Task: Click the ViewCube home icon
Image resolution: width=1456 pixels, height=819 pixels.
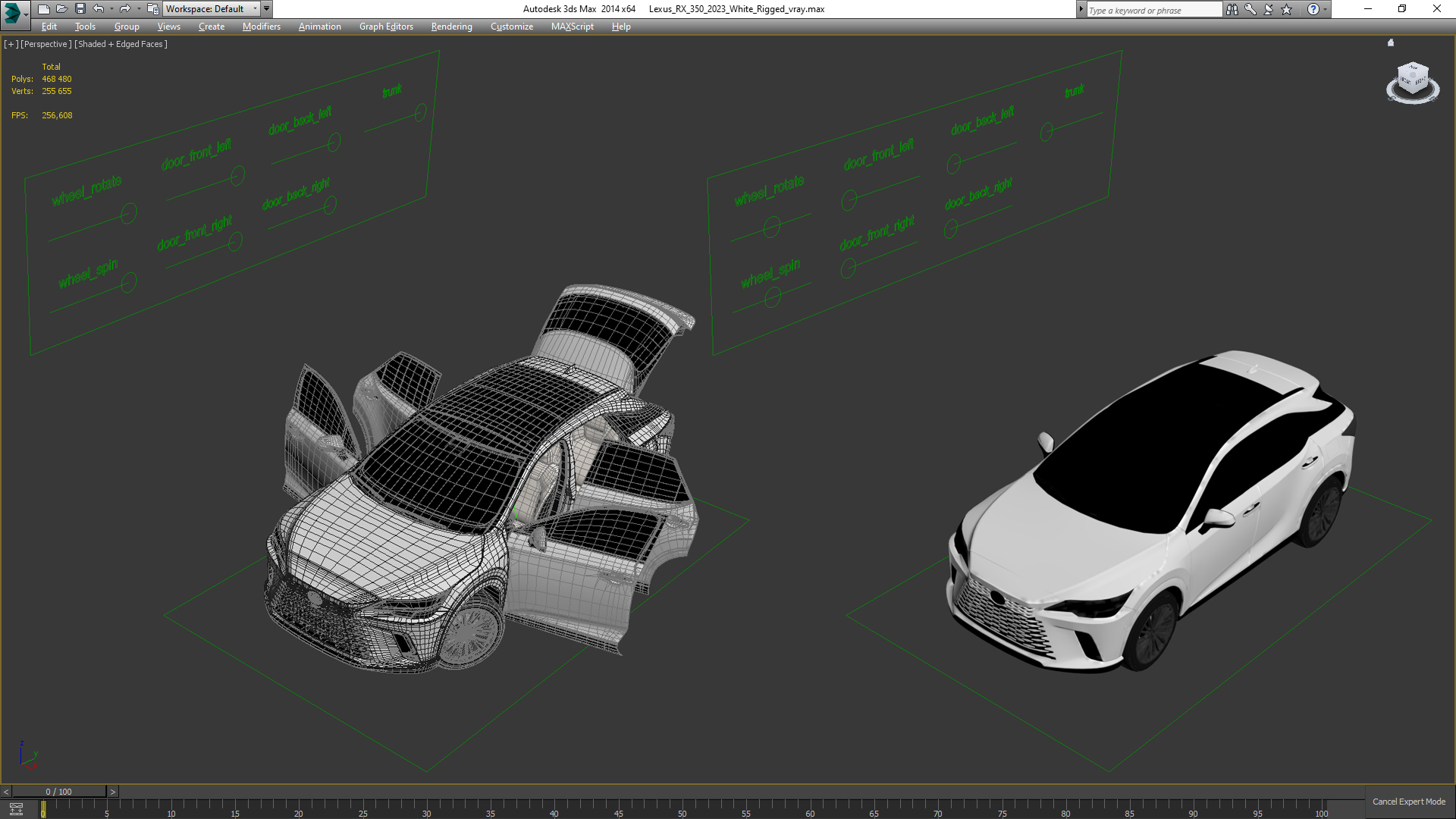Action: (1391, 42)
